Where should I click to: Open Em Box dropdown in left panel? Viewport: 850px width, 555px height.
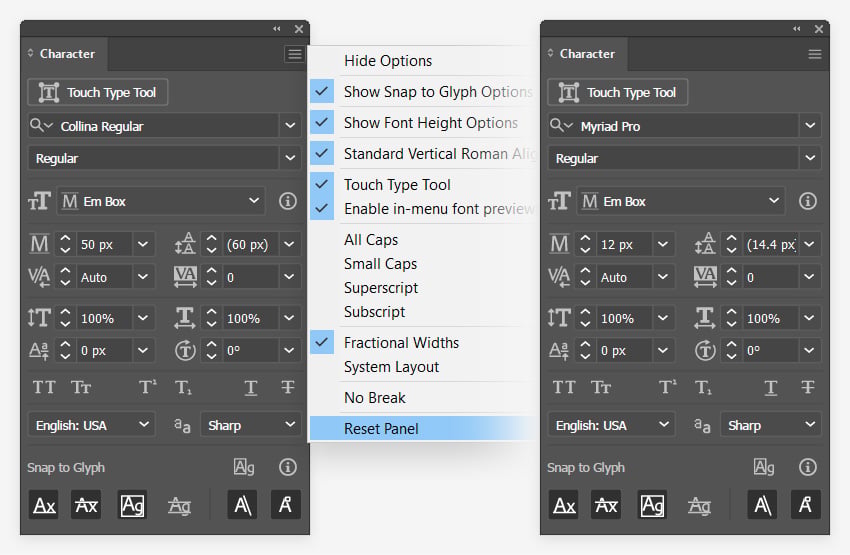pos(162,201)
